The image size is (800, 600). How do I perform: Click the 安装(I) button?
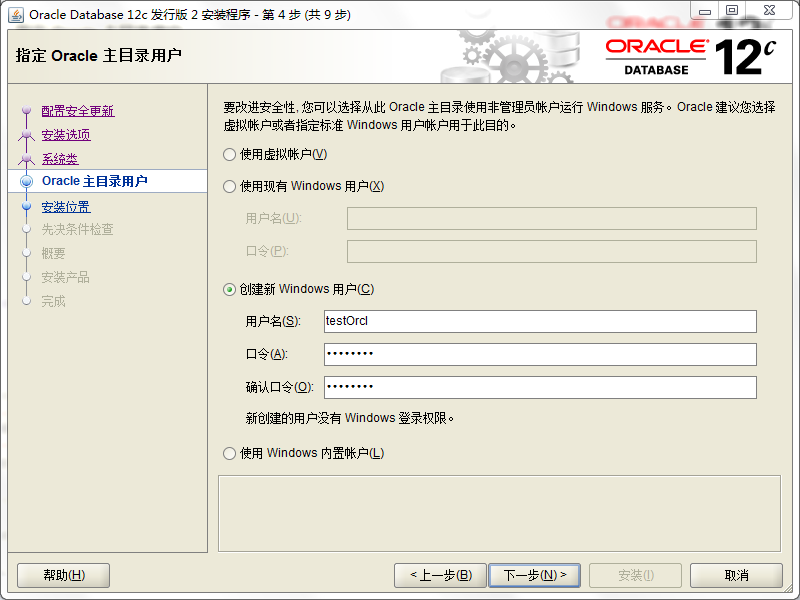[x=635, y=576]
